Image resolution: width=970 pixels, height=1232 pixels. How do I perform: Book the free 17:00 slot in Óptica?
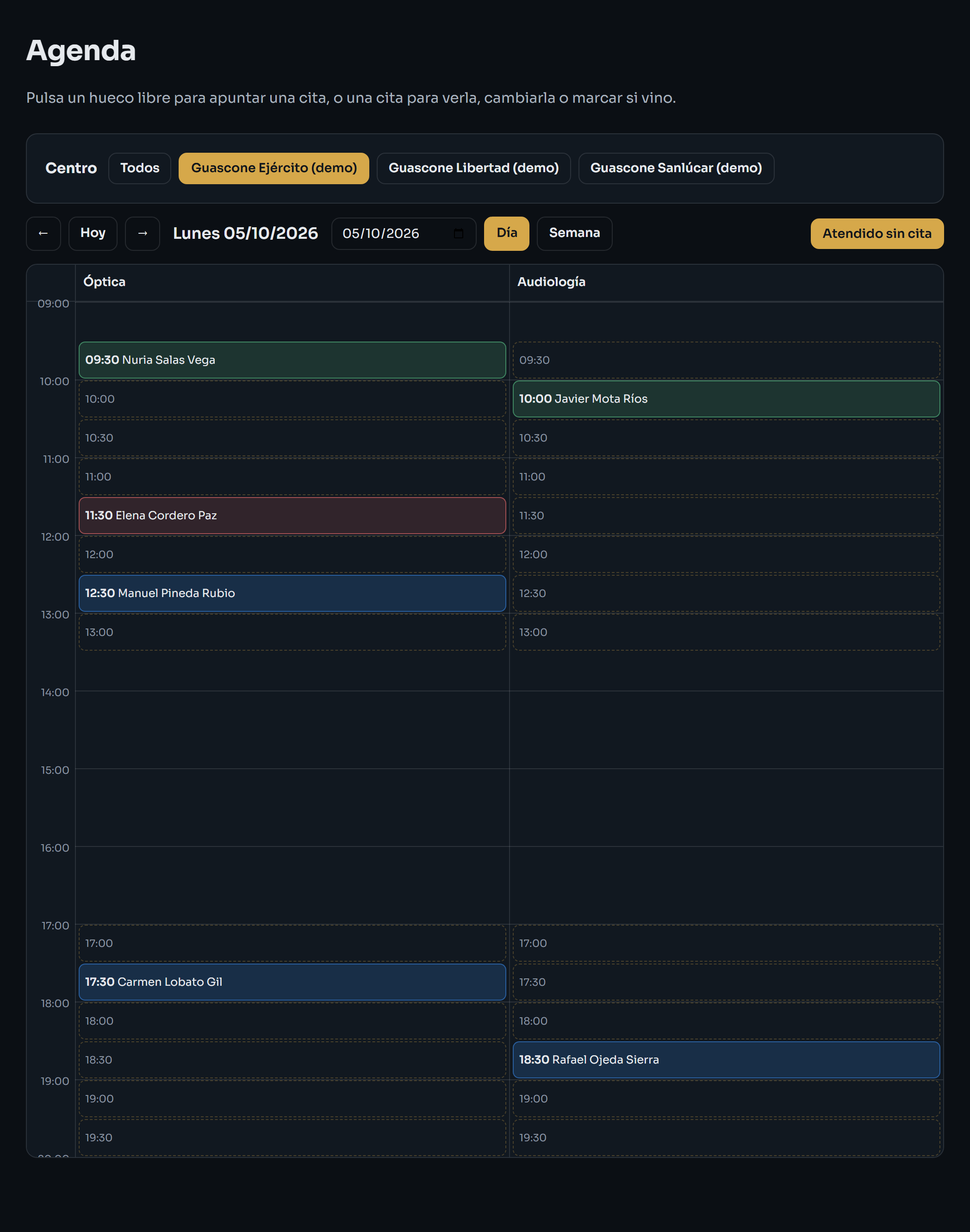pos(292,944)
